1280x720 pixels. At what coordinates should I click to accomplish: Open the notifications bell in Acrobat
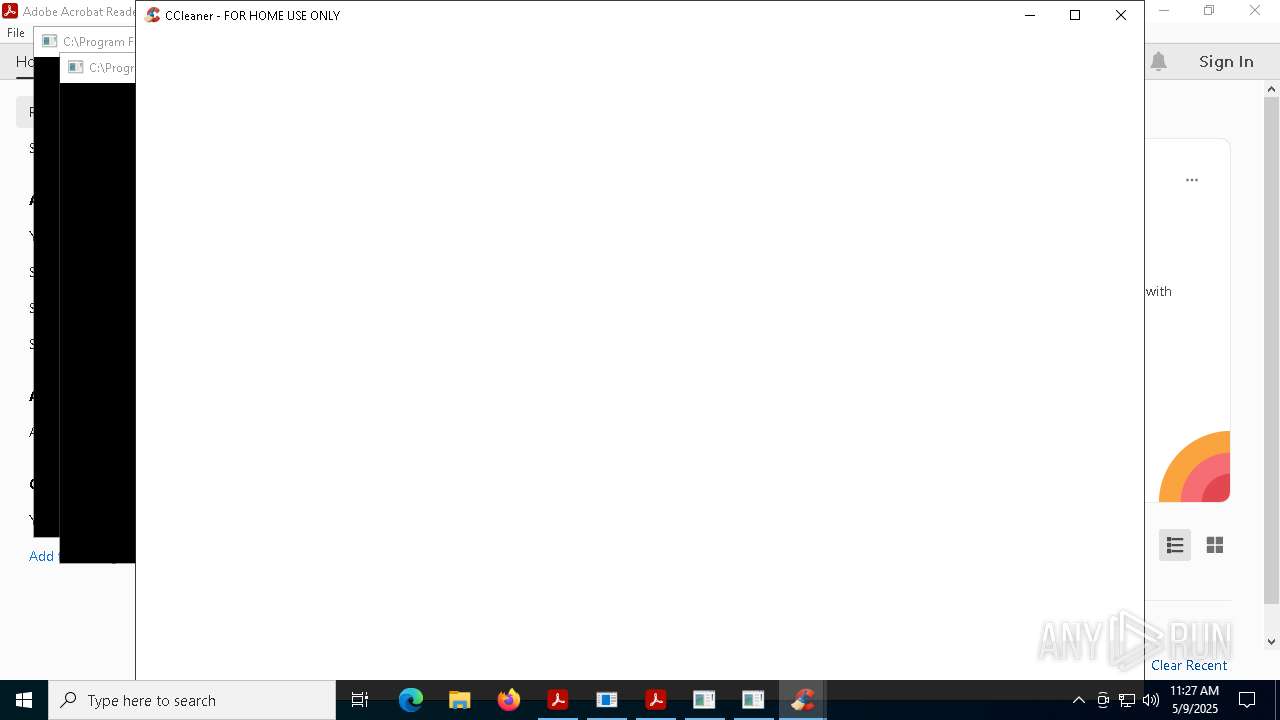[x=1159, y=62]
